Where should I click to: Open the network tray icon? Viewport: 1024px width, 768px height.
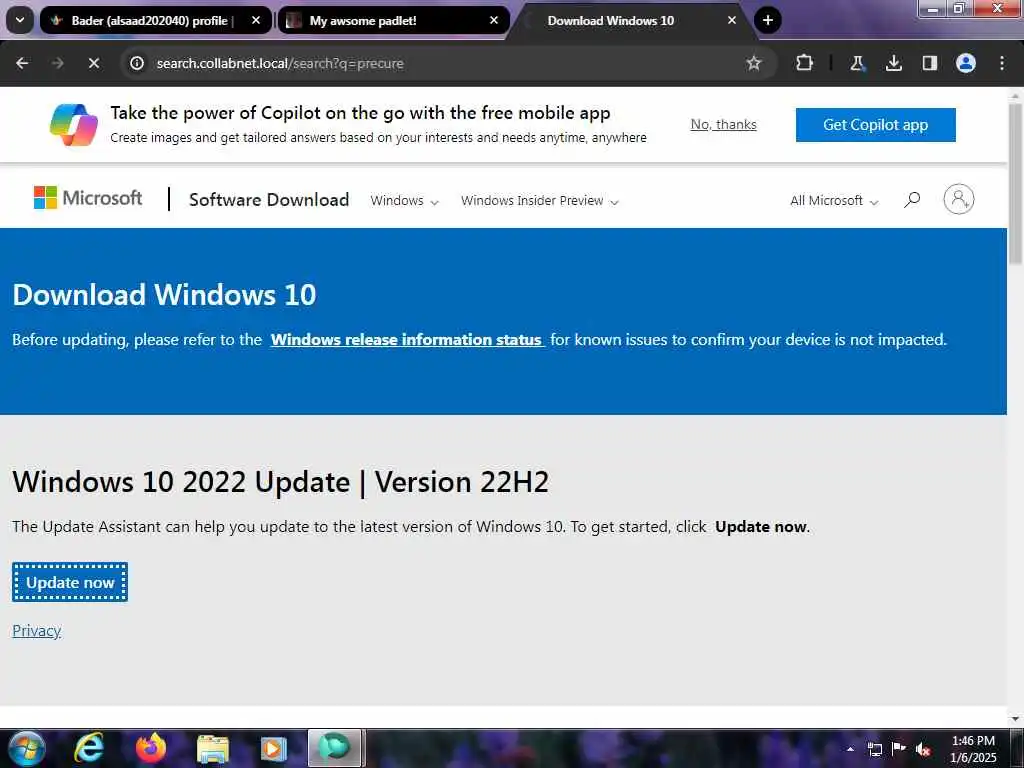875,749
